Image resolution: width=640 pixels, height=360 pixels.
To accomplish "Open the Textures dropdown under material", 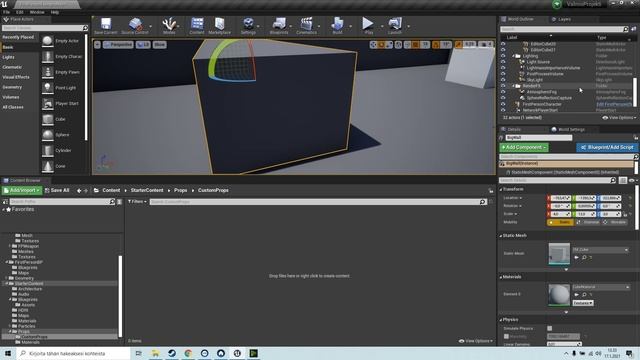I will point(583,303).
